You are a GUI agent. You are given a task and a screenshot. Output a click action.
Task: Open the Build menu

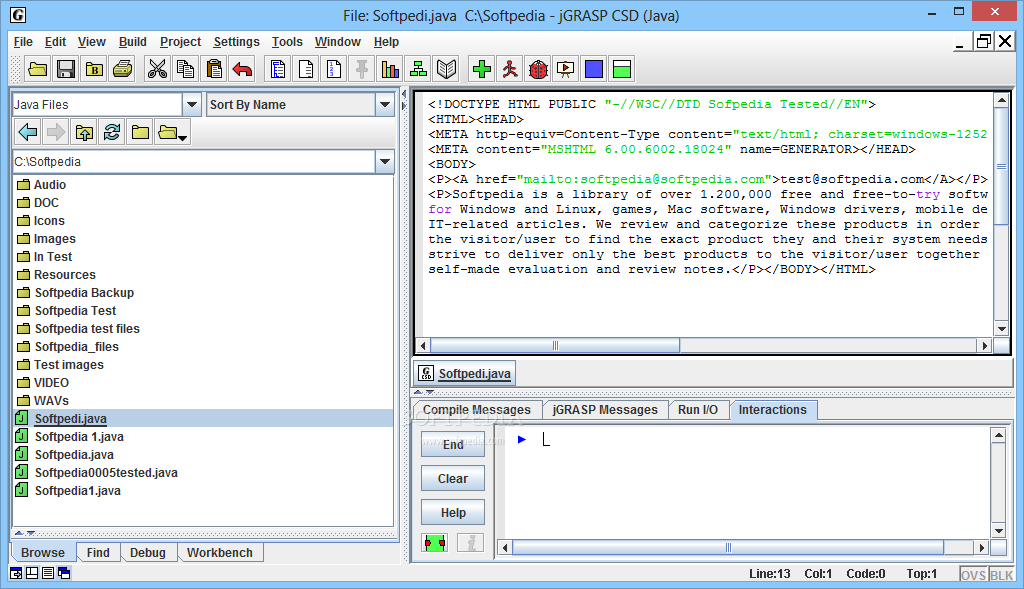click(133, 42)
